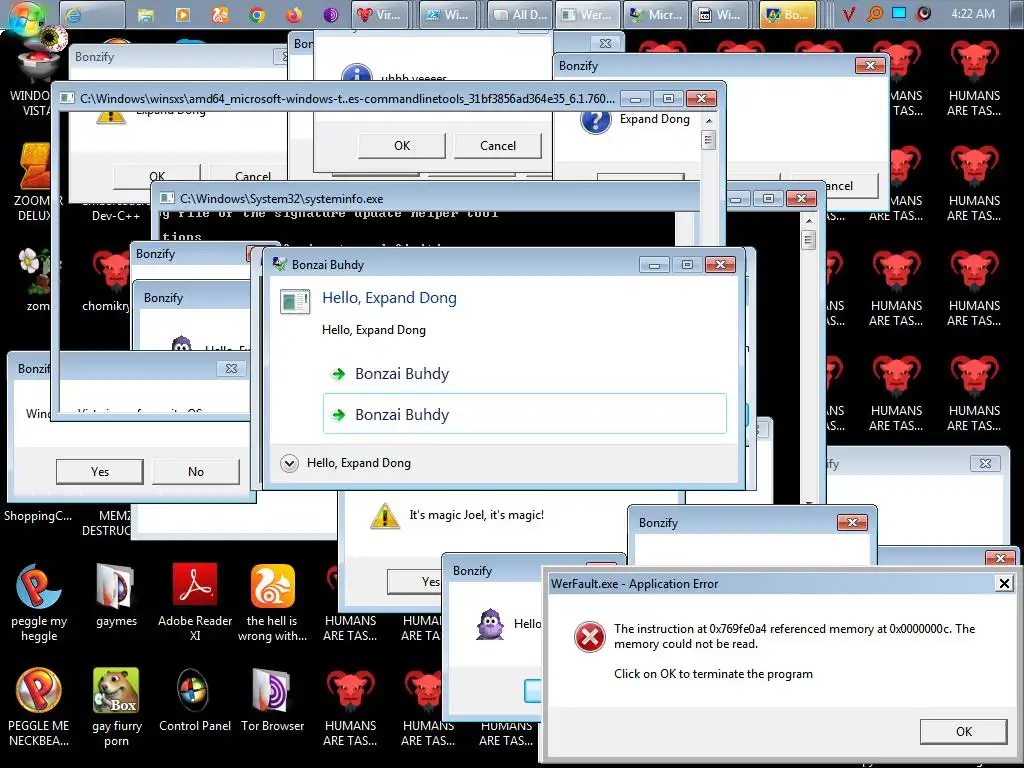
Task: Close the WerFault.exe Application Error dialog
Action: pyautogui.click(x=1004, y=583)
